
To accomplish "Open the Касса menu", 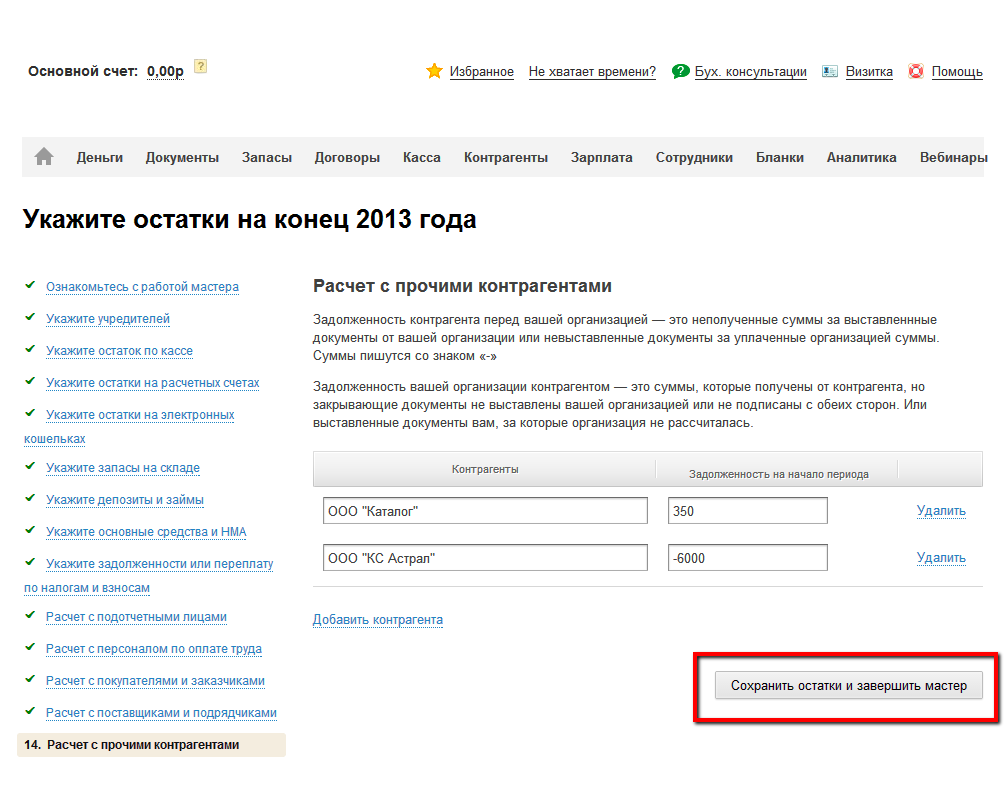I will pos(422,158).
